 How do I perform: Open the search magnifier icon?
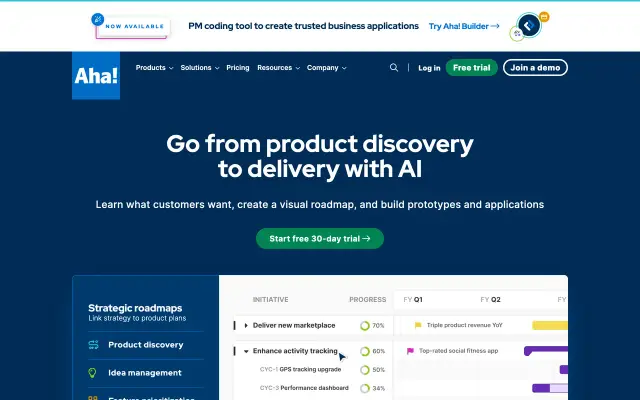click(394, 68)
